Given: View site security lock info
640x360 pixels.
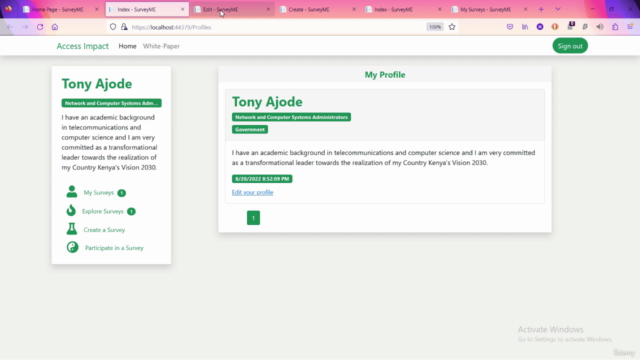Looking at the screenshot, I should [124, 27].
